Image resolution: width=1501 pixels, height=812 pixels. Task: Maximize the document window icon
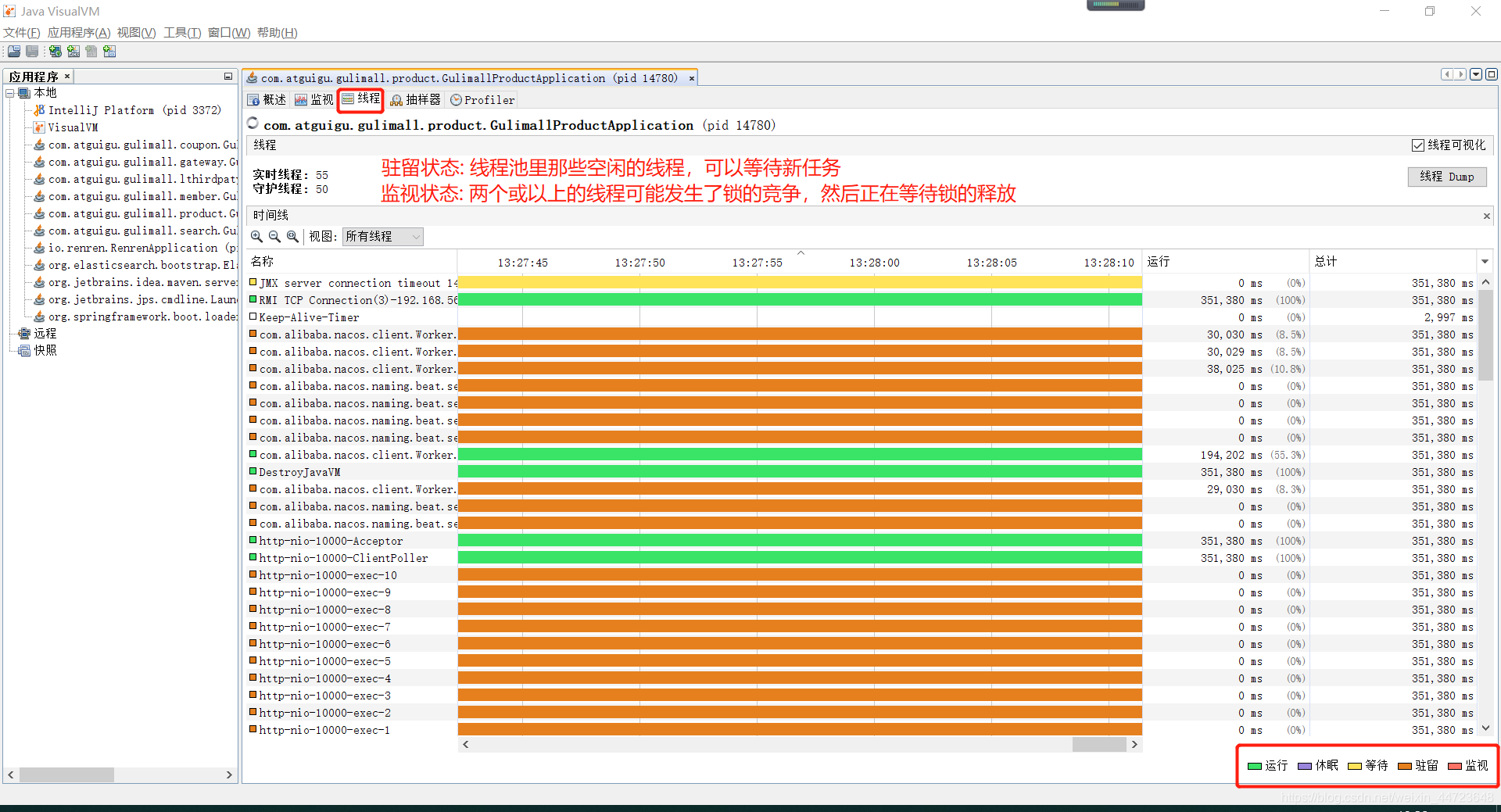pos(1492,74)
